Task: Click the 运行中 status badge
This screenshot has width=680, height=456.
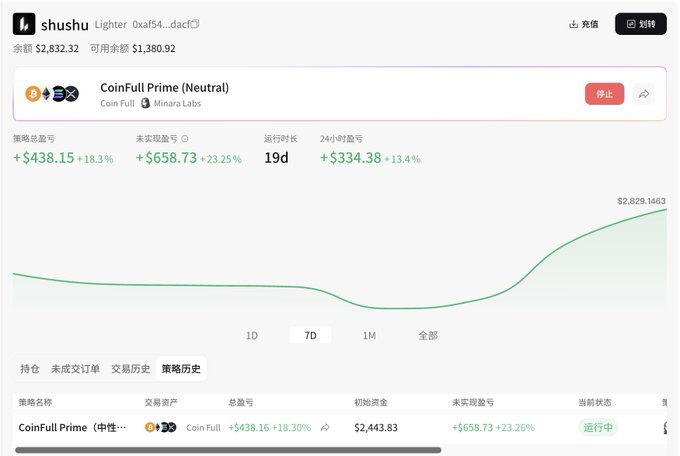Action: [598, 427]
